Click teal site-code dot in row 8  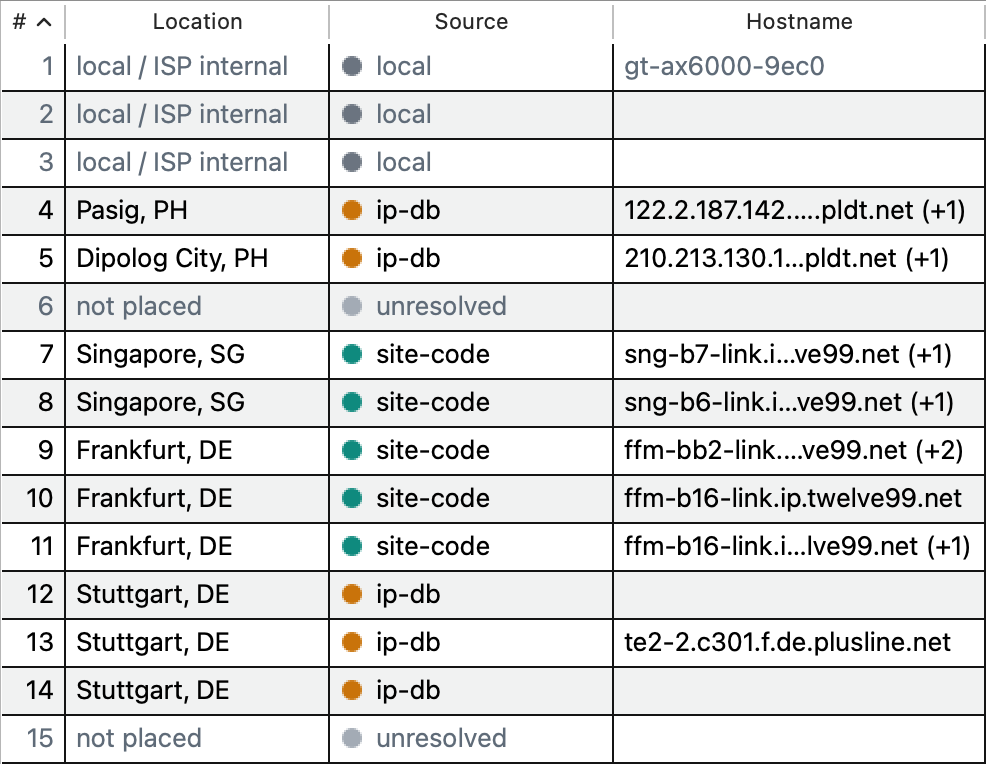[x=352, y=402]
